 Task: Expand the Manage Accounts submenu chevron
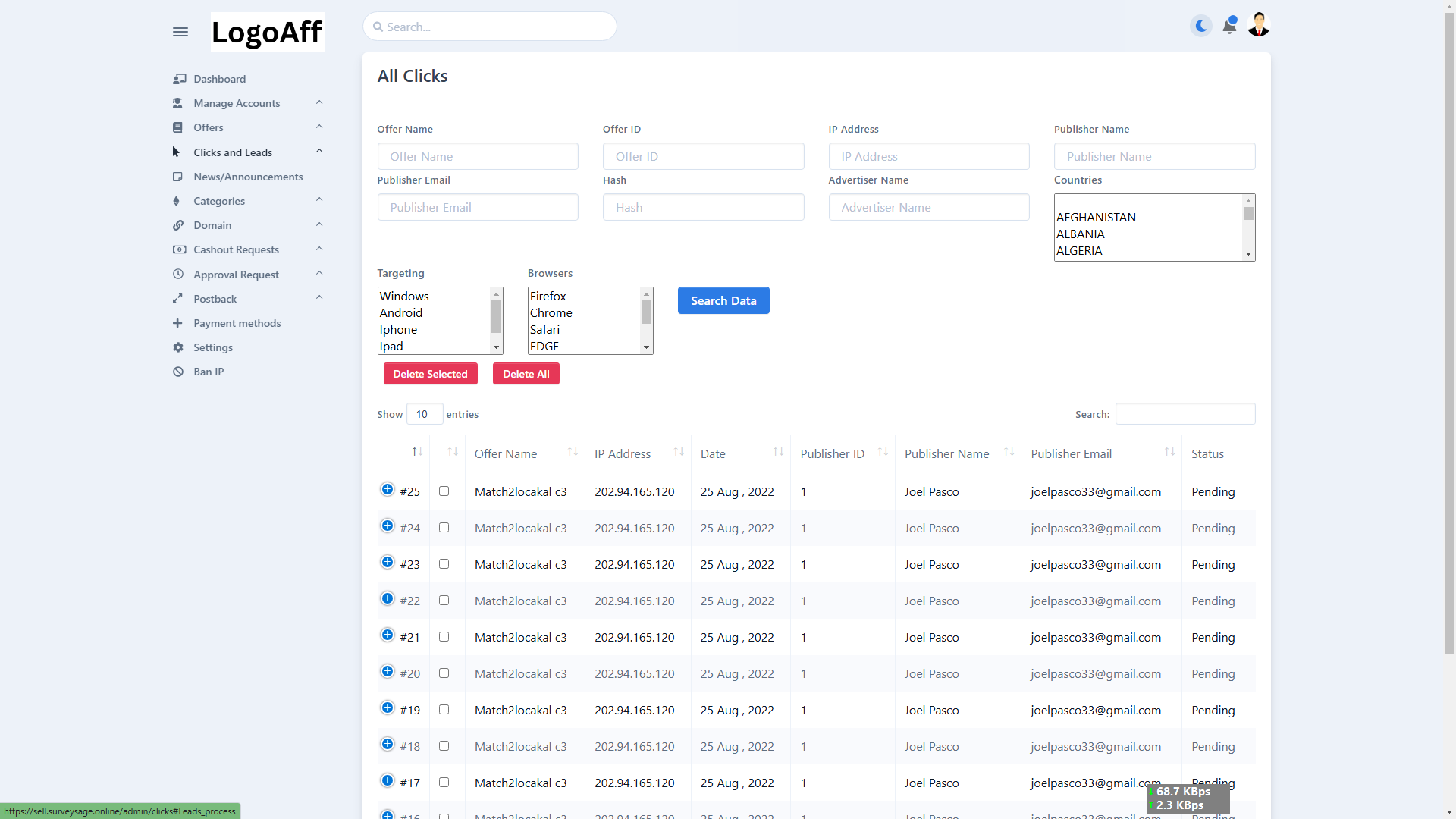point(319,102)
